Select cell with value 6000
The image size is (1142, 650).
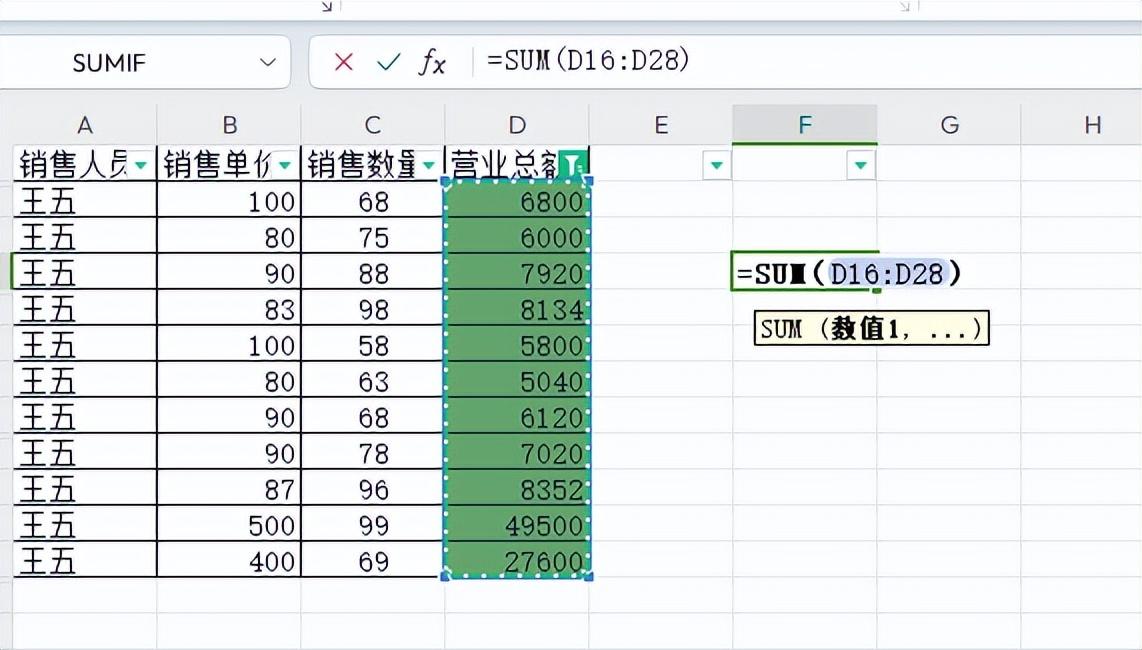pyautogui.click(x=517, y=236)
